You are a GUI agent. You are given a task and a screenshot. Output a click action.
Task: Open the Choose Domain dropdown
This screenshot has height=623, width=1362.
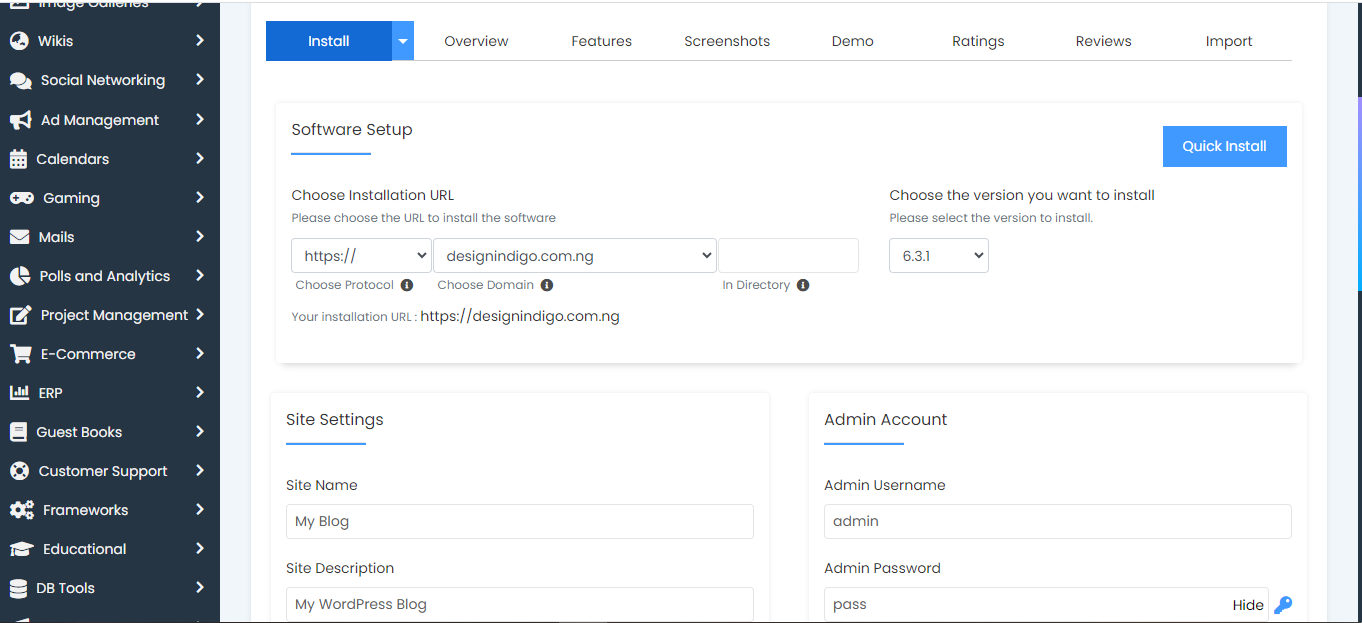(x=575, y=255)
